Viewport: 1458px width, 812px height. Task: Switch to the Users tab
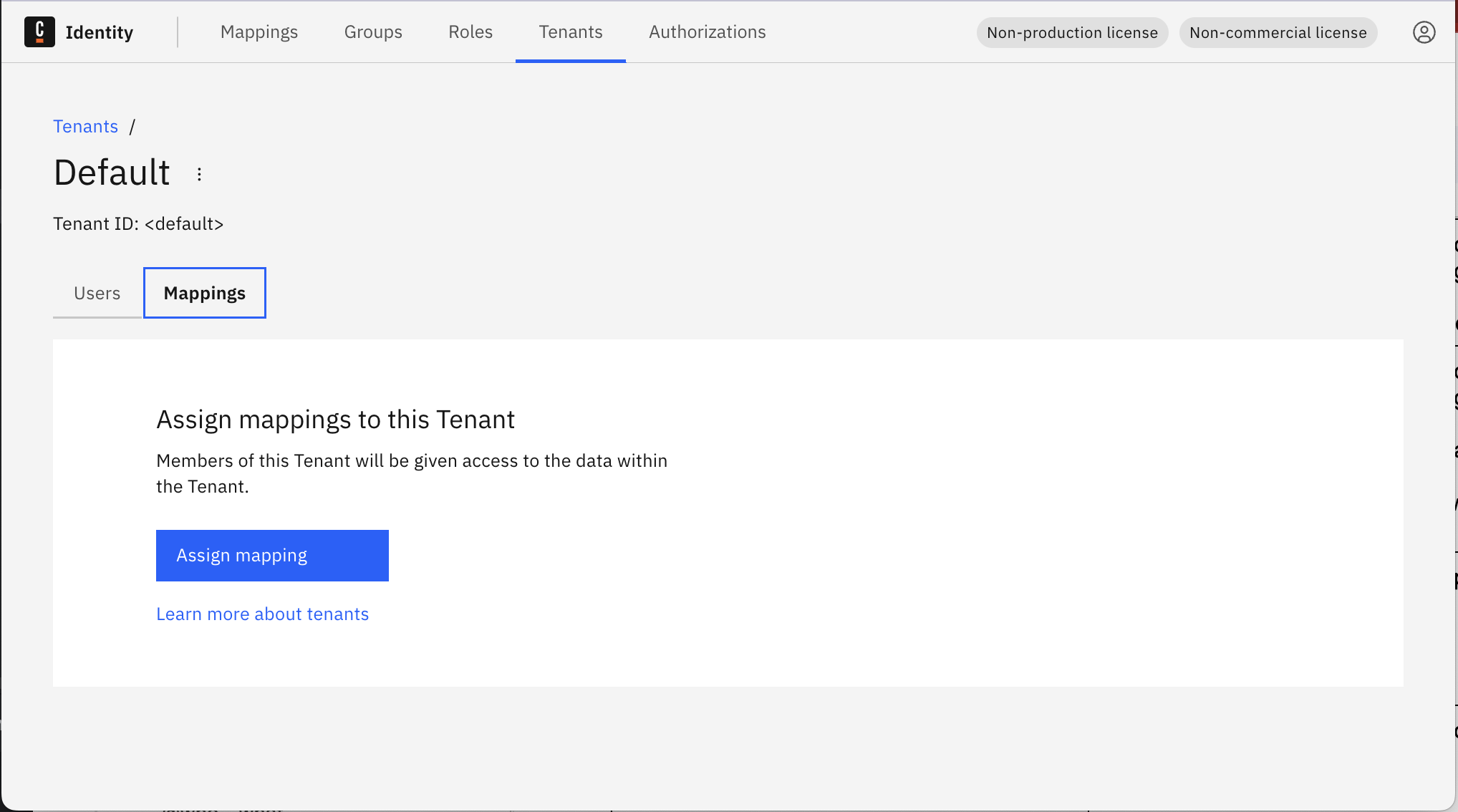point(97,293)
